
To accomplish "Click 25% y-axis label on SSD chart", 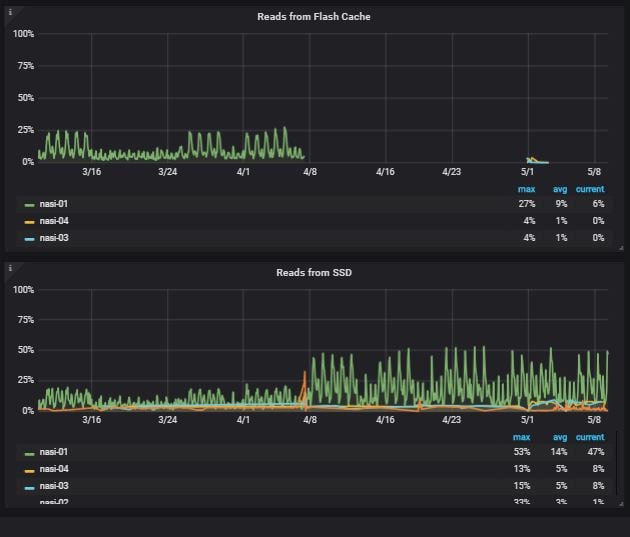I will click(x=26, y=380).
